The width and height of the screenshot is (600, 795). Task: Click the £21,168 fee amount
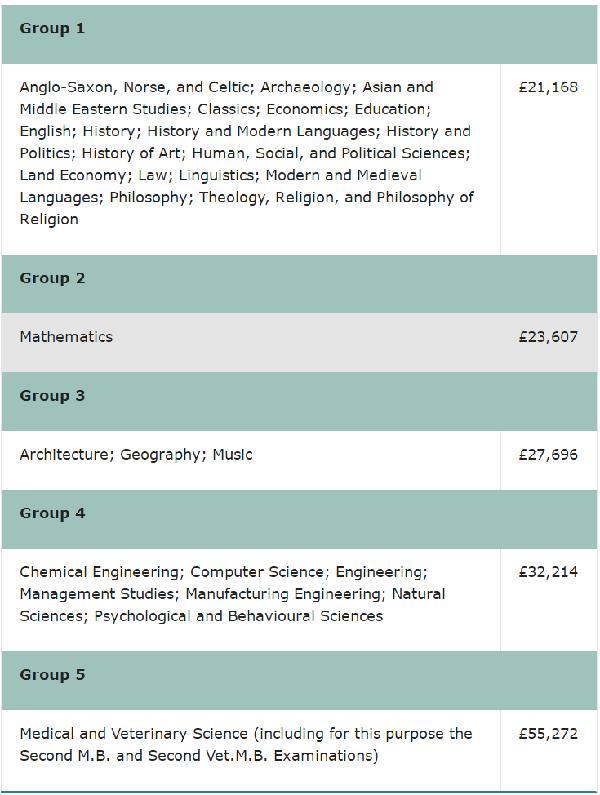(x=548, y=87)
